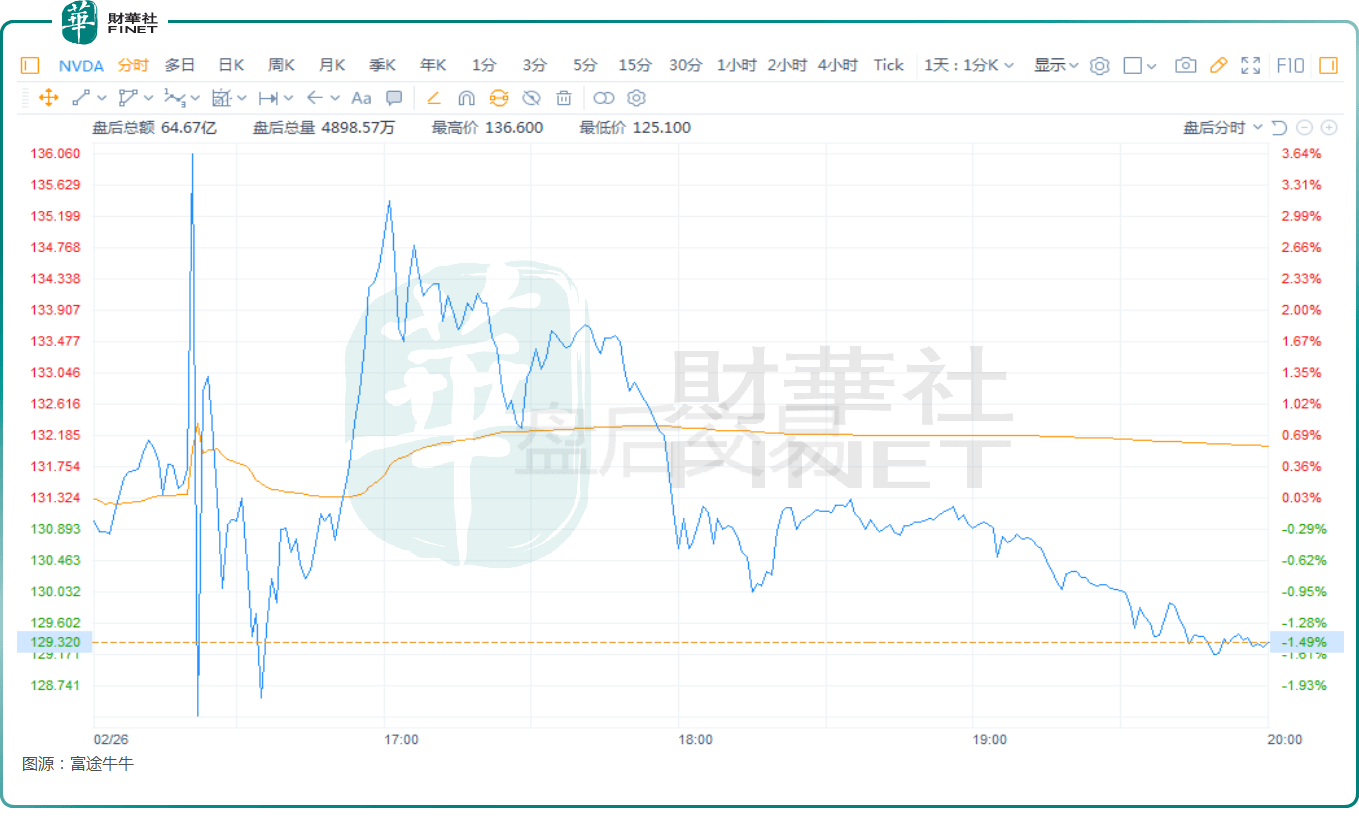Expand measurement tool options arrow
The height and width of the screenshot is (828, 1359).
coord(242,98)
